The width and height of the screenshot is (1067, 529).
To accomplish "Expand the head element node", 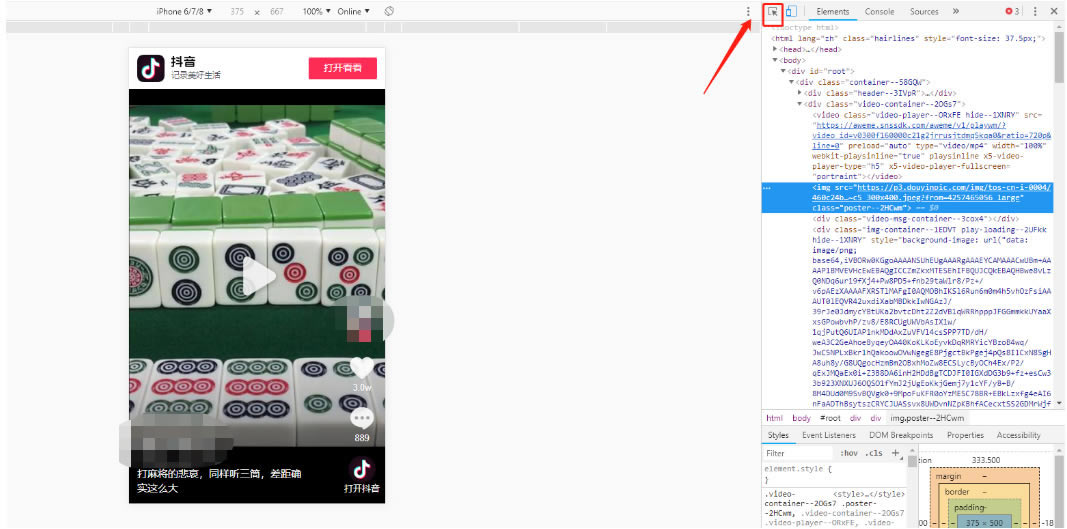I will coord(775,50).
